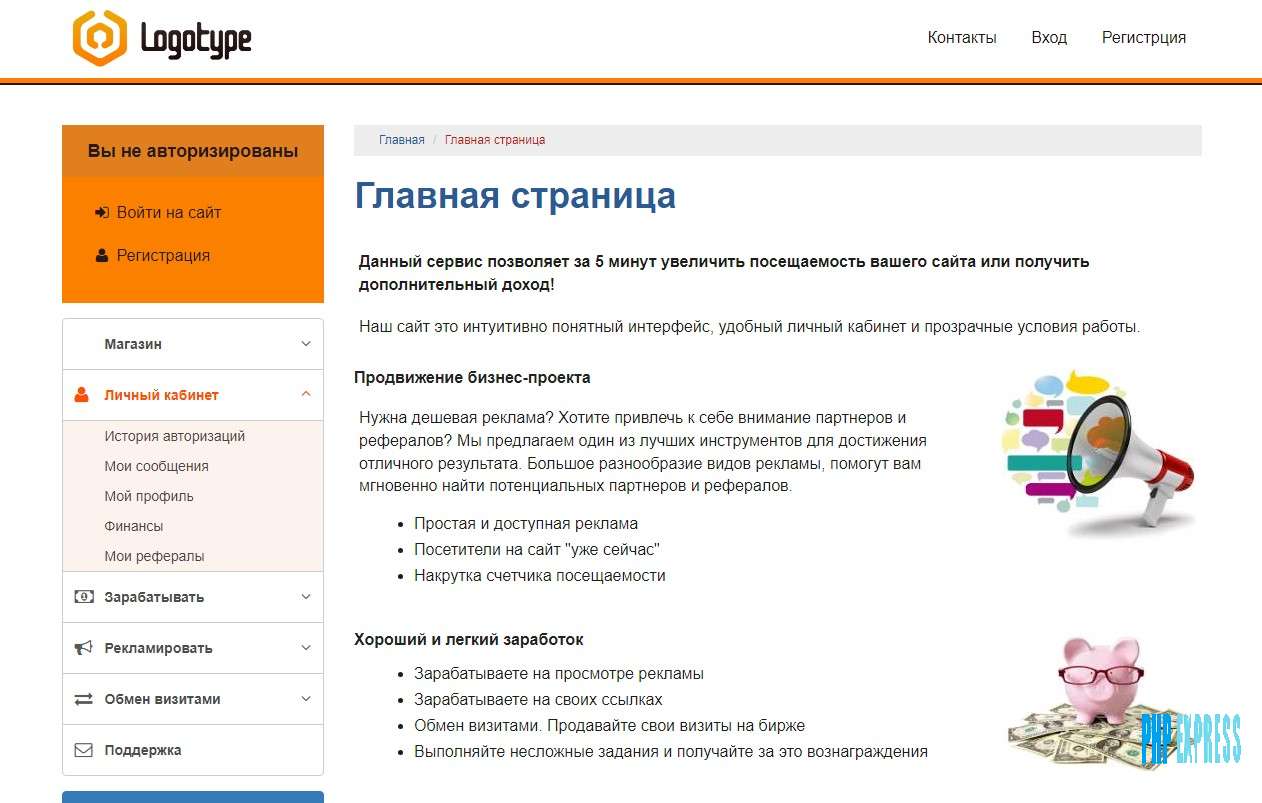Click the orange hexagon logo icon
This screenshot has height=803, width=1262.
(x=100, y=38)
